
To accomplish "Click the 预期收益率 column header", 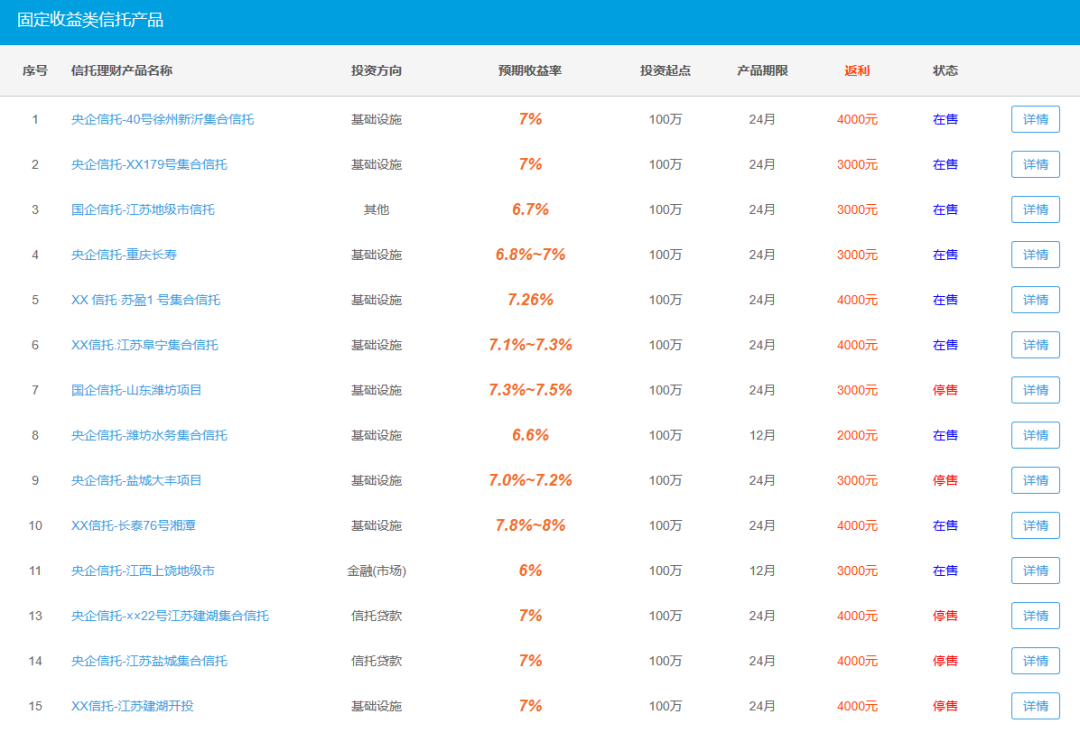I will coord(530,70).
